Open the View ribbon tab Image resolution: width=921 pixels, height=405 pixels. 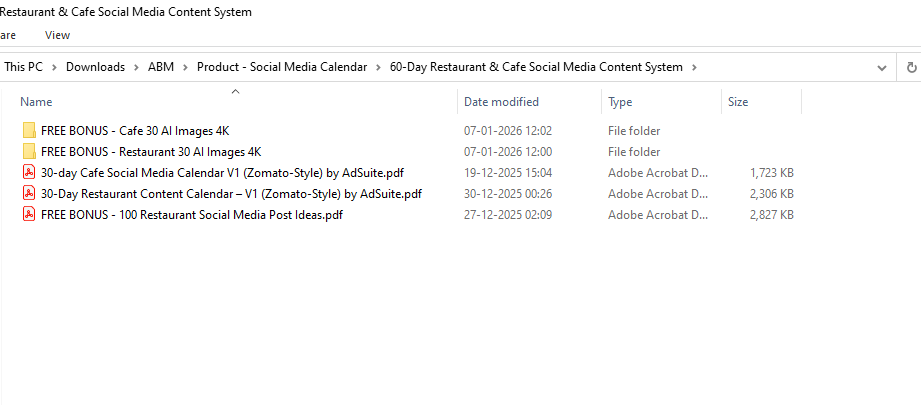[57, 35]
